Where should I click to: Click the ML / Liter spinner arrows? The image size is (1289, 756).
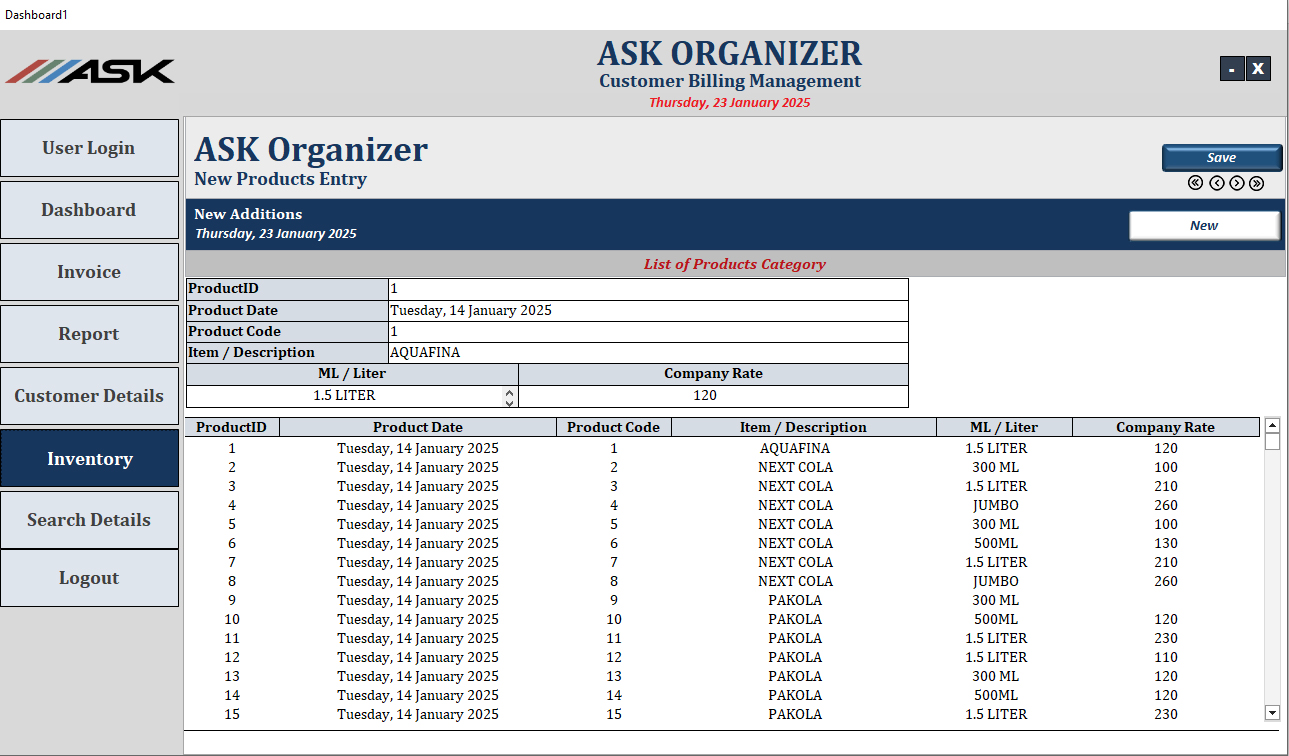[x=509, y=396]
